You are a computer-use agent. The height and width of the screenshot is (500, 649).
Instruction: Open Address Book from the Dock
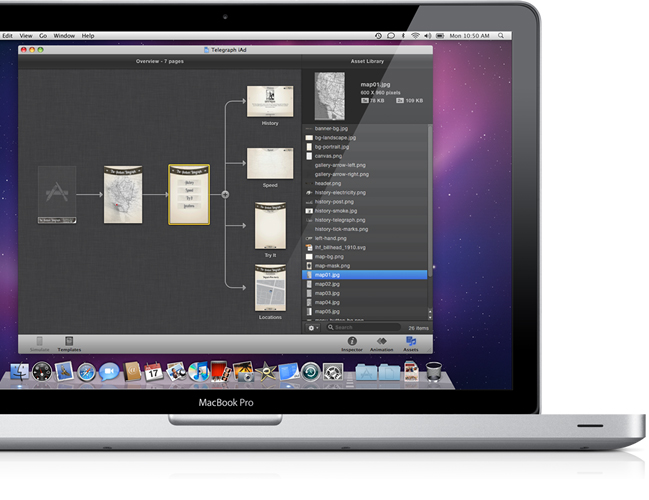coord(132,371)
